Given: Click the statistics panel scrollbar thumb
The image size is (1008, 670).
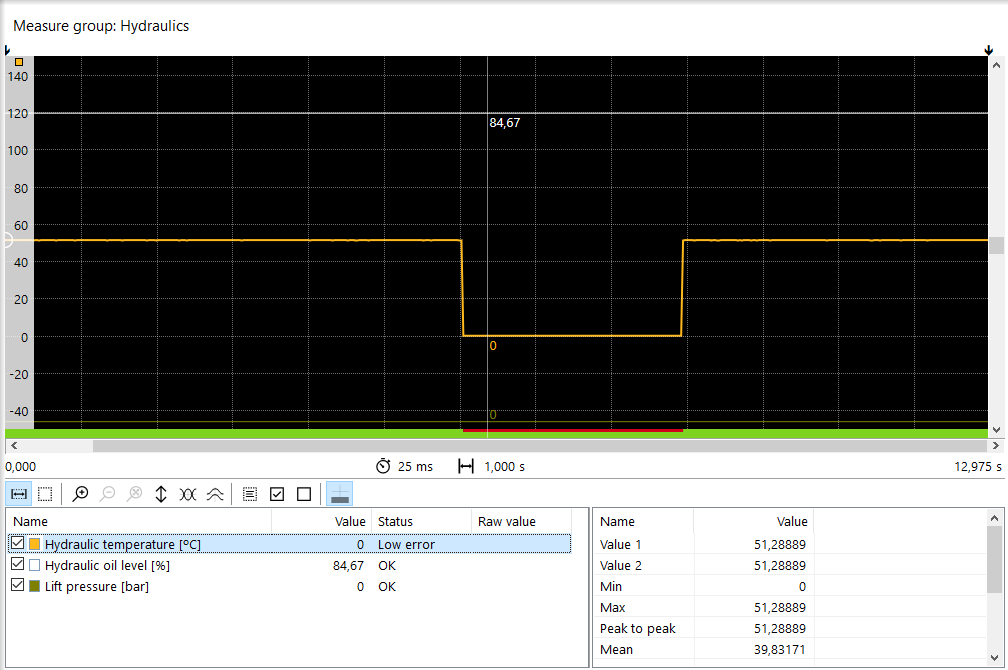Looking at the screenshot, I should (x=994, y=559).
